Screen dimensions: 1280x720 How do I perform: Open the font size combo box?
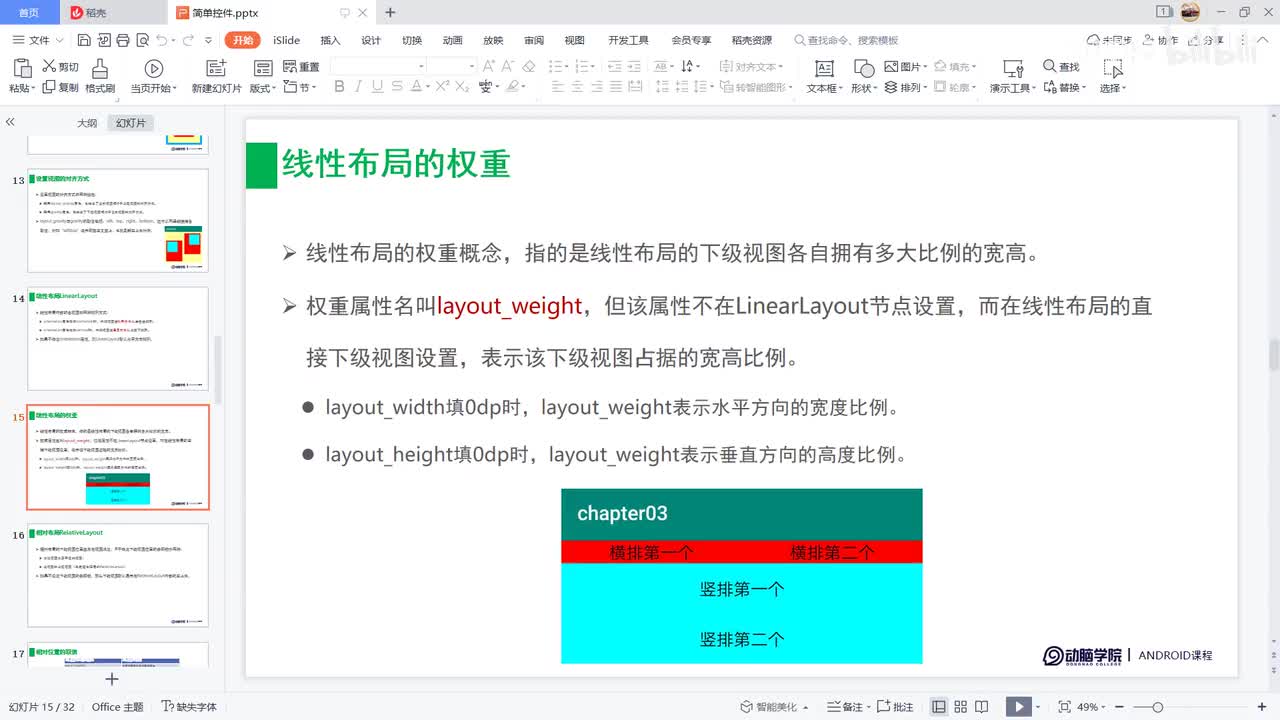tap(453, 66)
